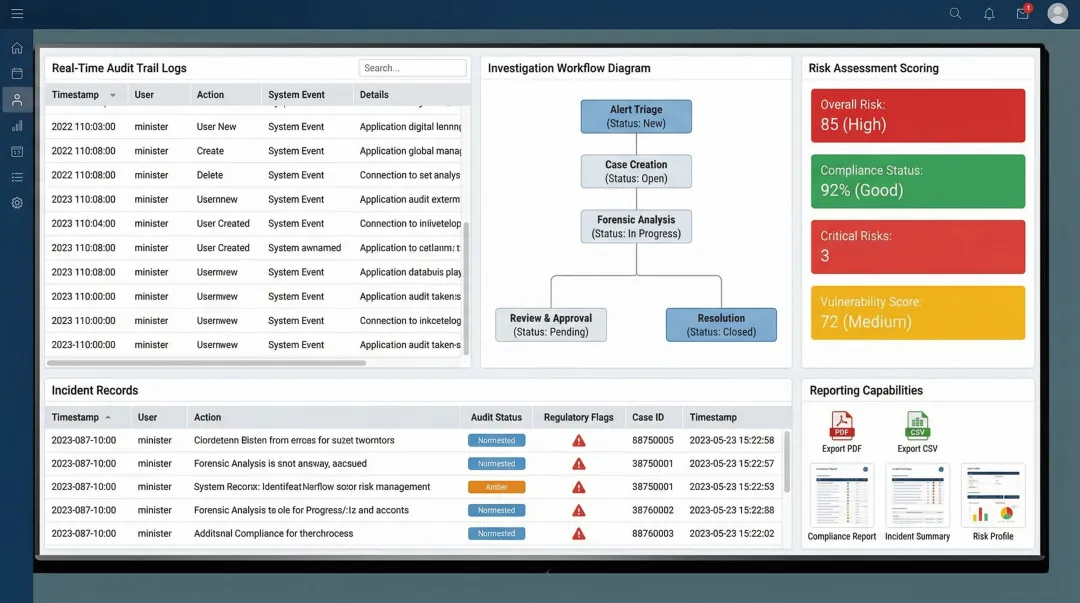Sort audit logs by Timestamp dropdown arrow
Viewport: 1080px width, 603px height.
[113, 96]
